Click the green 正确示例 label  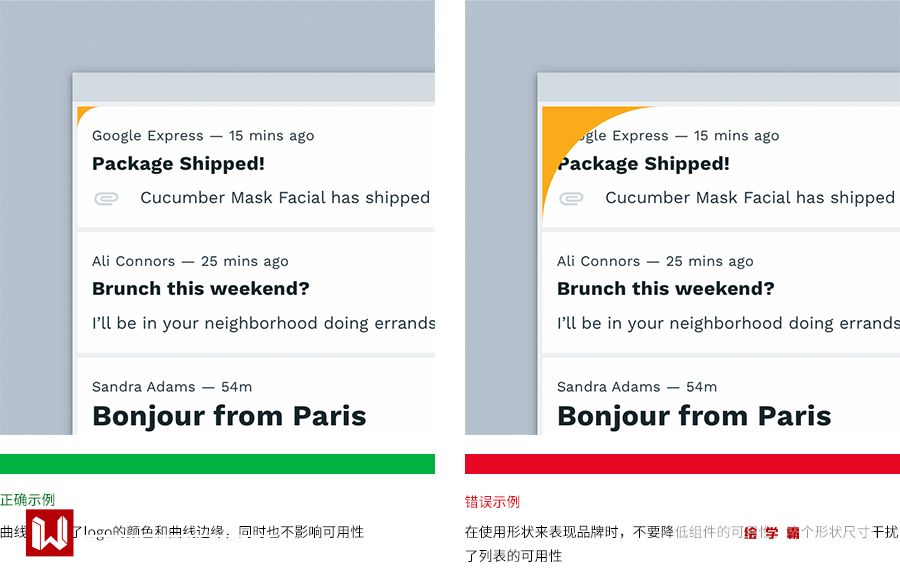[x=28, y=500]
